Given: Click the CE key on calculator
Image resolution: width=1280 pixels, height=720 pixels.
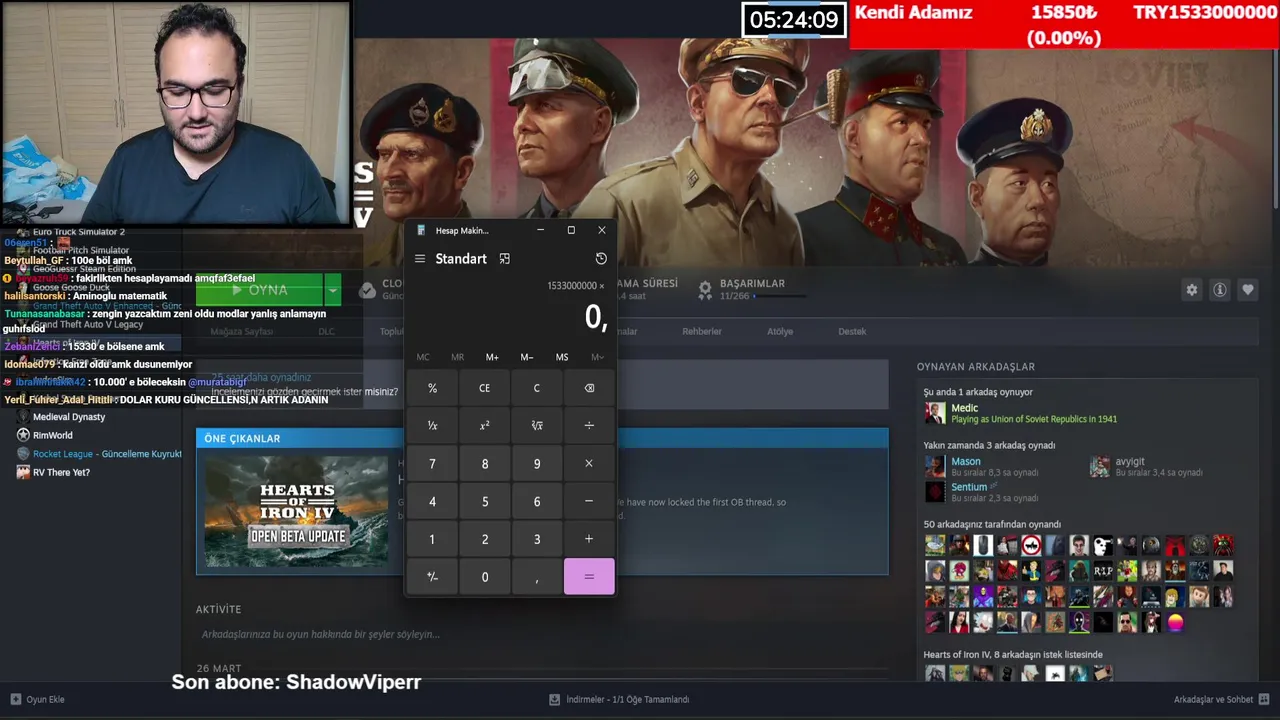Looking at the screenshot, I should pos(484,388).
